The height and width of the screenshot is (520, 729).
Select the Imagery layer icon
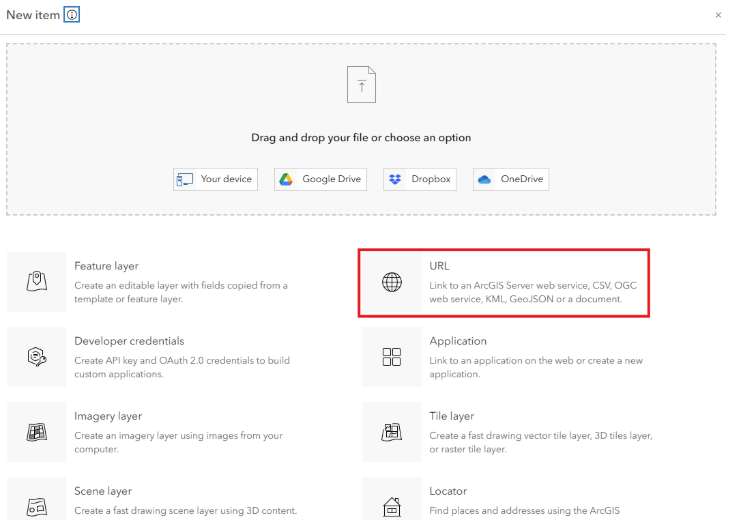37,432
